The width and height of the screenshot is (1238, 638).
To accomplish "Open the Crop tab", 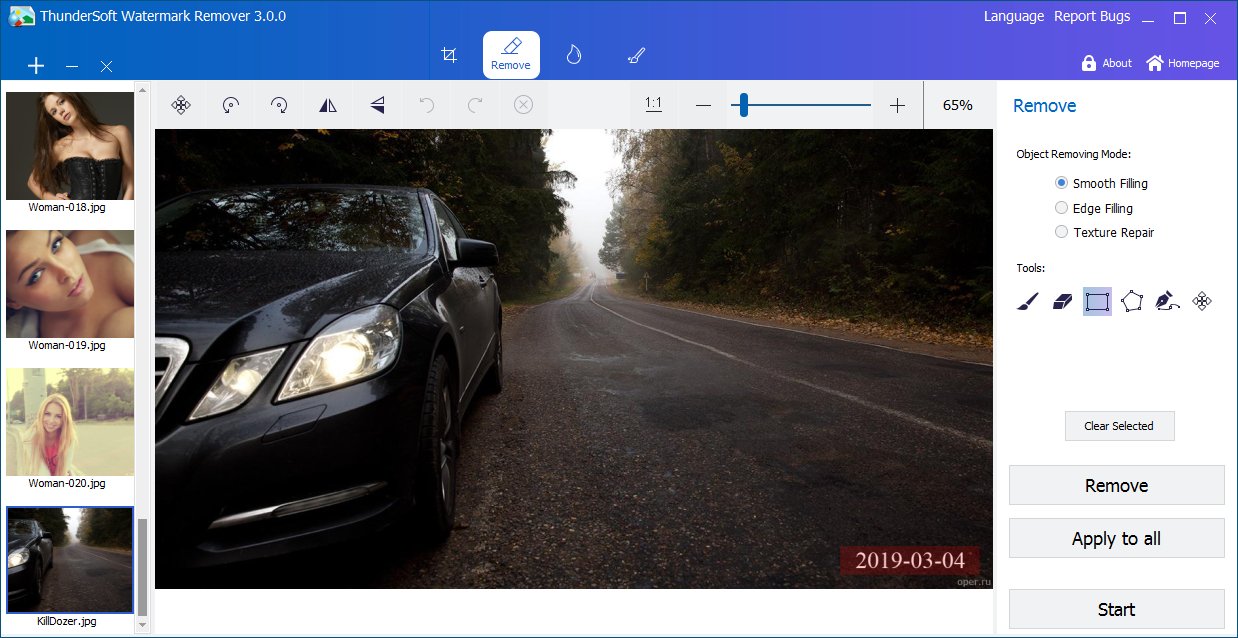I will coord(449,55).
